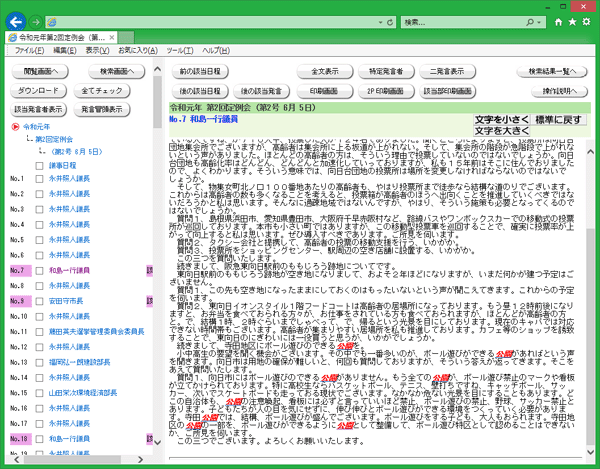Open the 編集(E) menu
The width and height of the screenshot is (600, 469).
pyautogui.click(x=65, y=50)
